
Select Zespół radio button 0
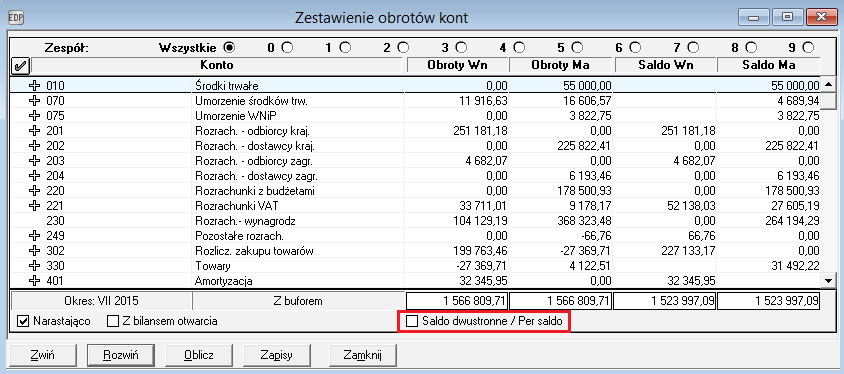287,48
